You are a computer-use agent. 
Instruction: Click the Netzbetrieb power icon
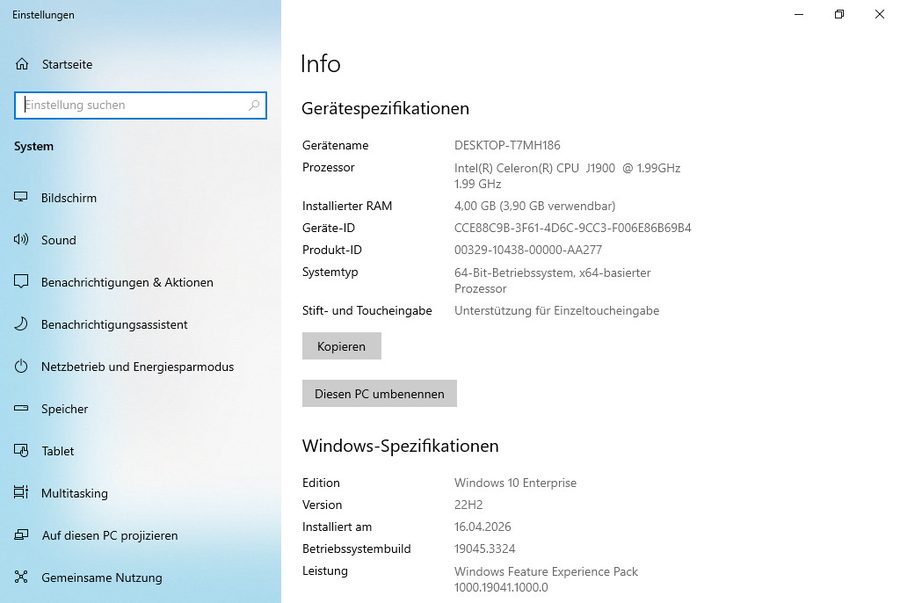[x=21, y=366]
